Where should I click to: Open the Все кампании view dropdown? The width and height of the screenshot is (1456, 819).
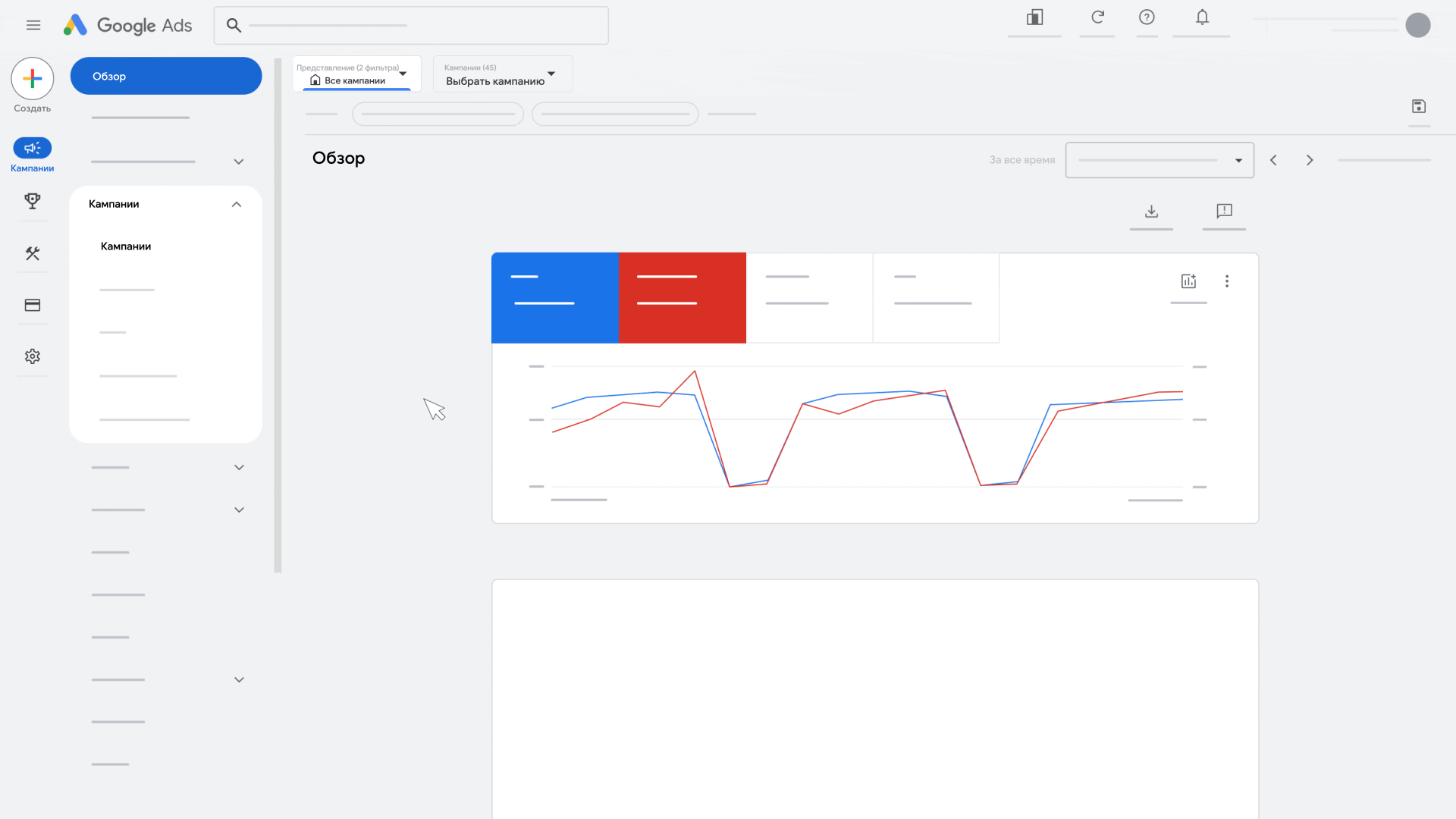tap(356, 74)
